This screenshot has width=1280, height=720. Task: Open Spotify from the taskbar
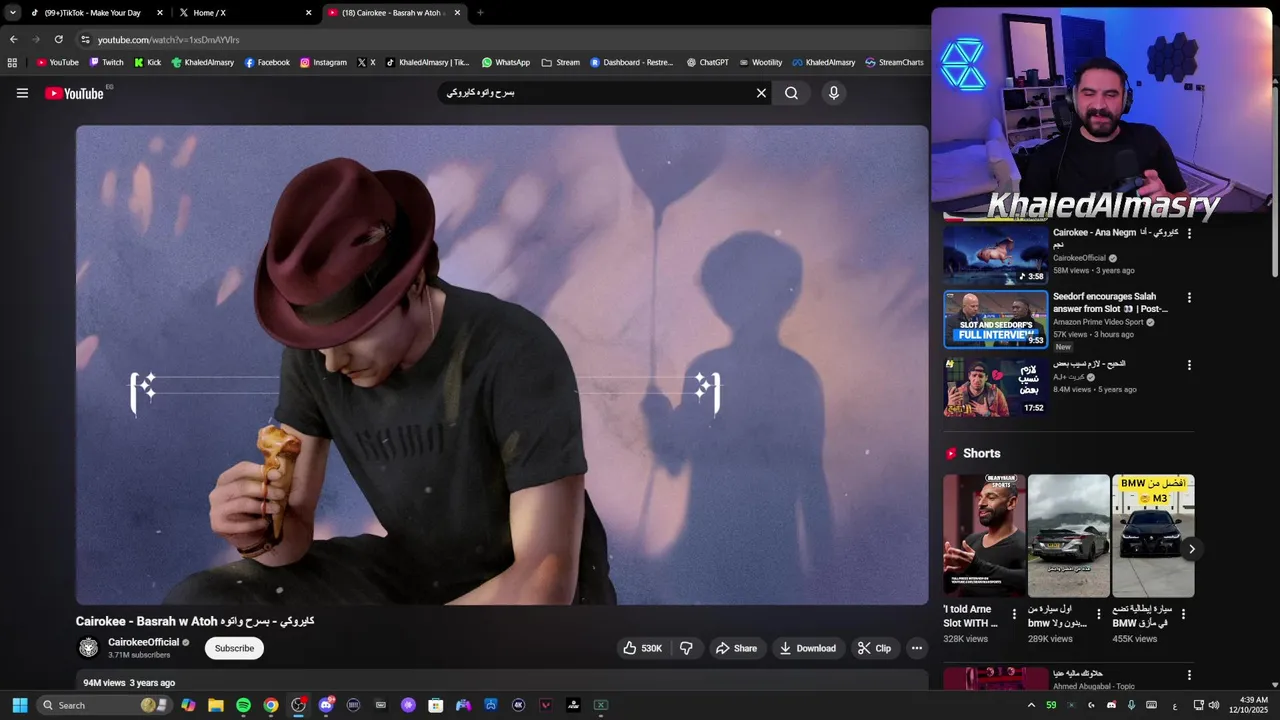(243, 705)
